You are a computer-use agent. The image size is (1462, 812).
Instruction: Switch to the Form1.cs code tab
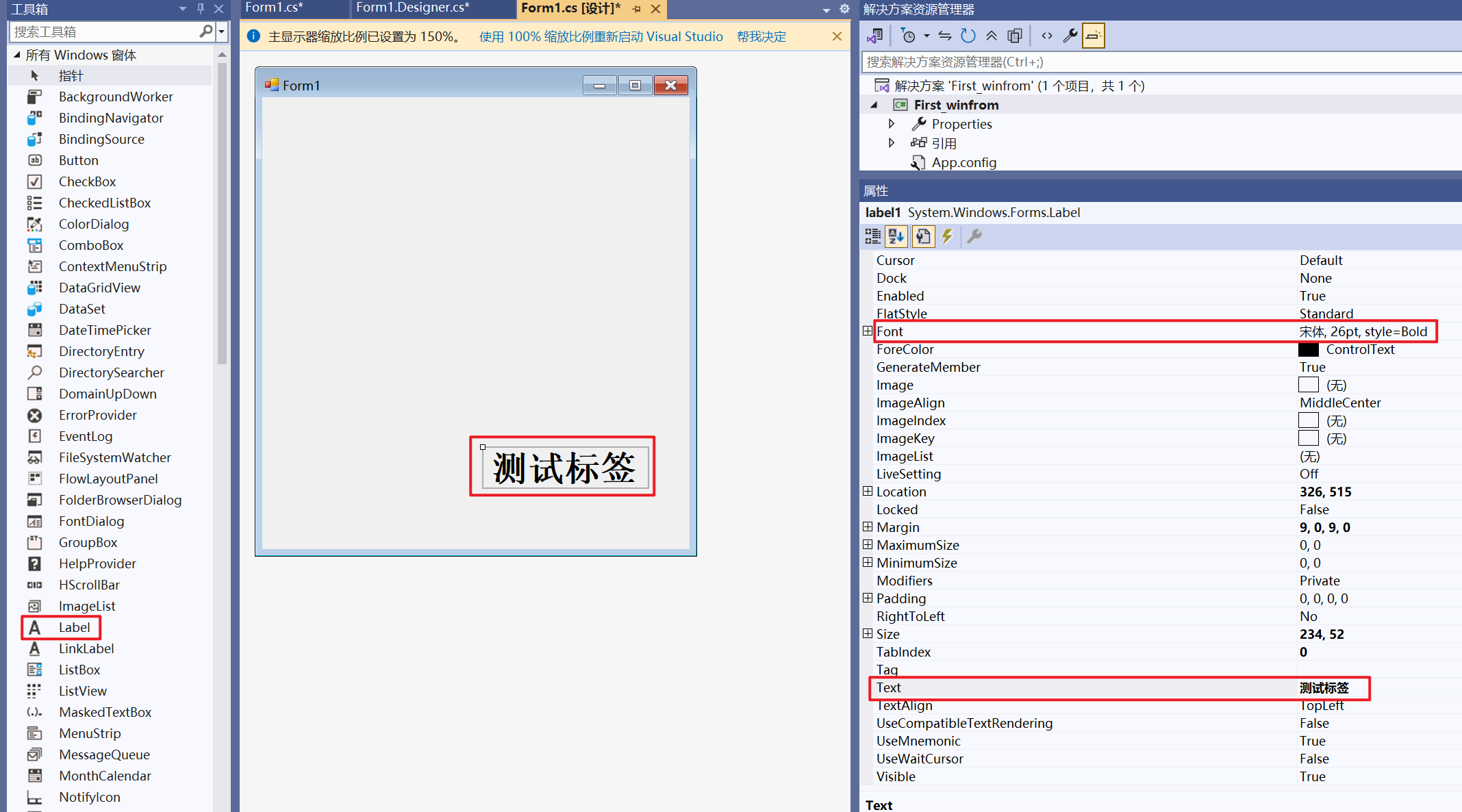click(x=274, y=8)
